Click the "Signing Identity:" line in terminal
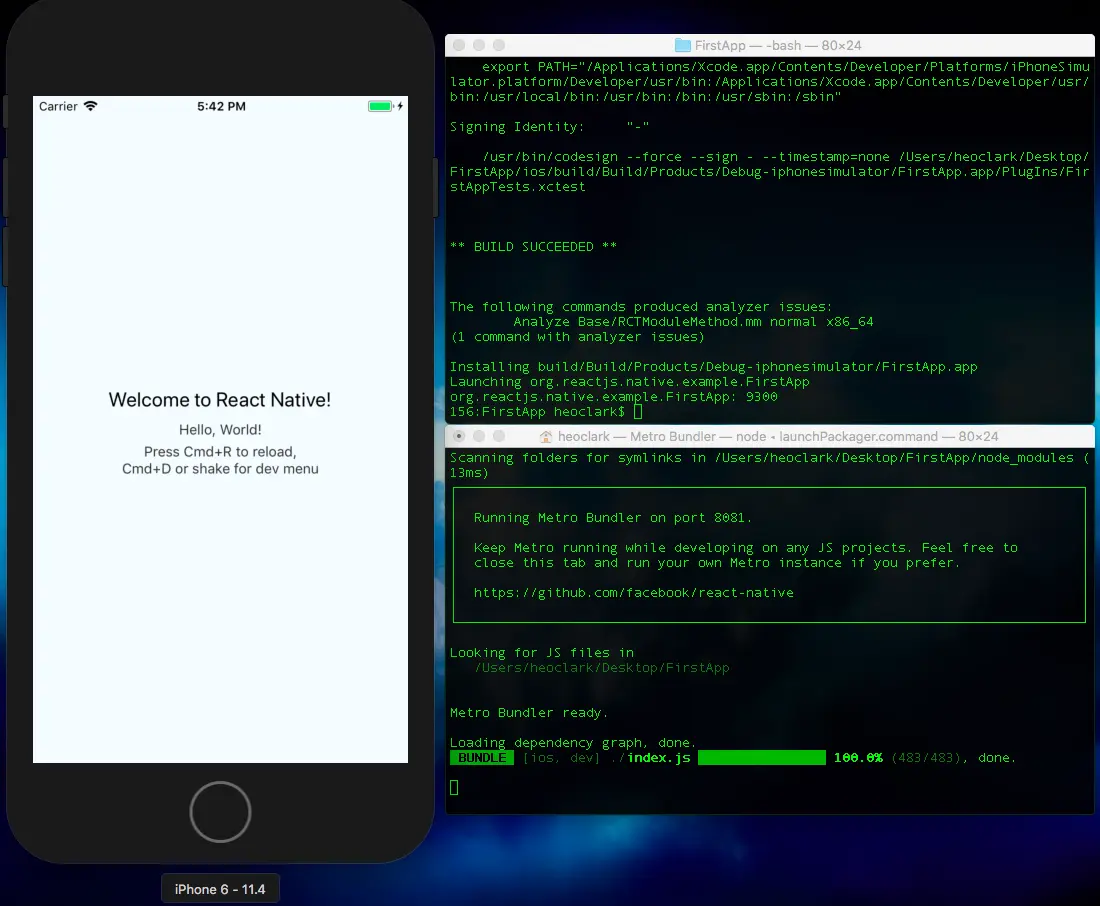Viewport: 1100px width, 906px height. click(x=549, y=126)
